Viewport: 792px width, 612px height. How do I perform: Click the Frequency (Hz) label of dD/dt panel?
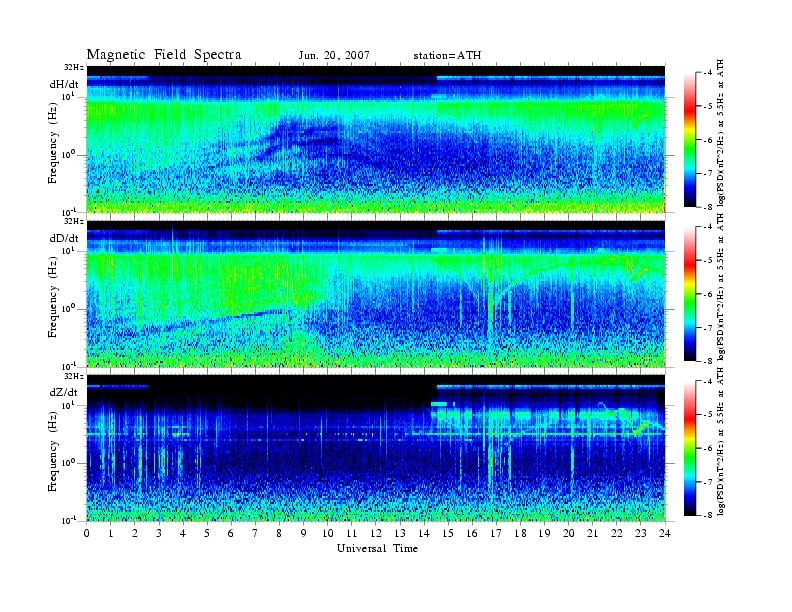[53, 297]
